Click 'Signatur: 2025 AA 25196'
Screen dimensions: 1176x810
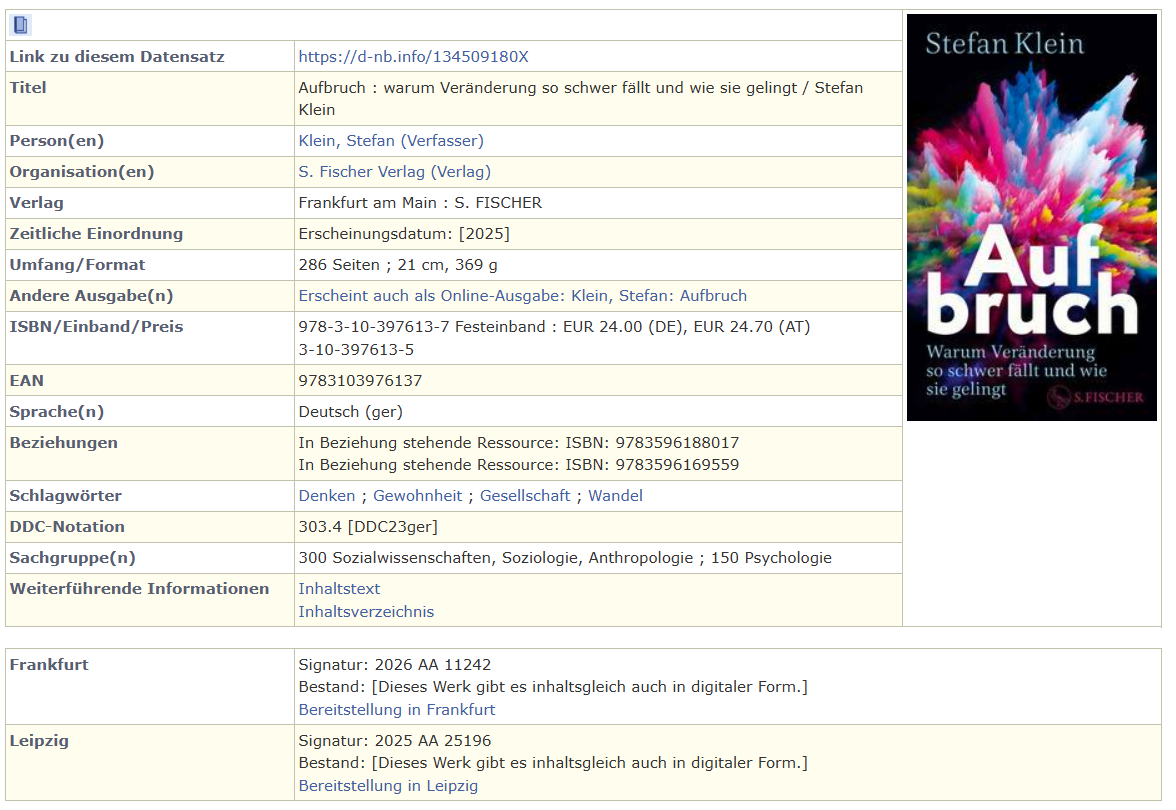point(394,741)
